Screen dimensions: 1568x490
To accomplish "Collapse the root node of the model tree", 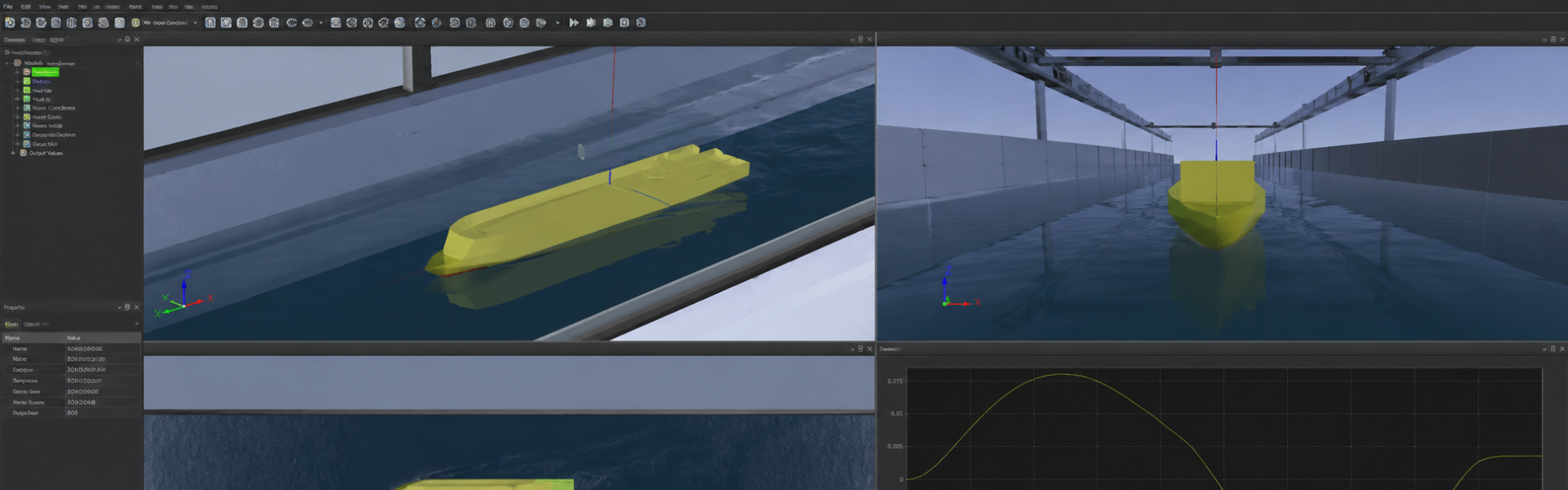I will tap(7, 63).
